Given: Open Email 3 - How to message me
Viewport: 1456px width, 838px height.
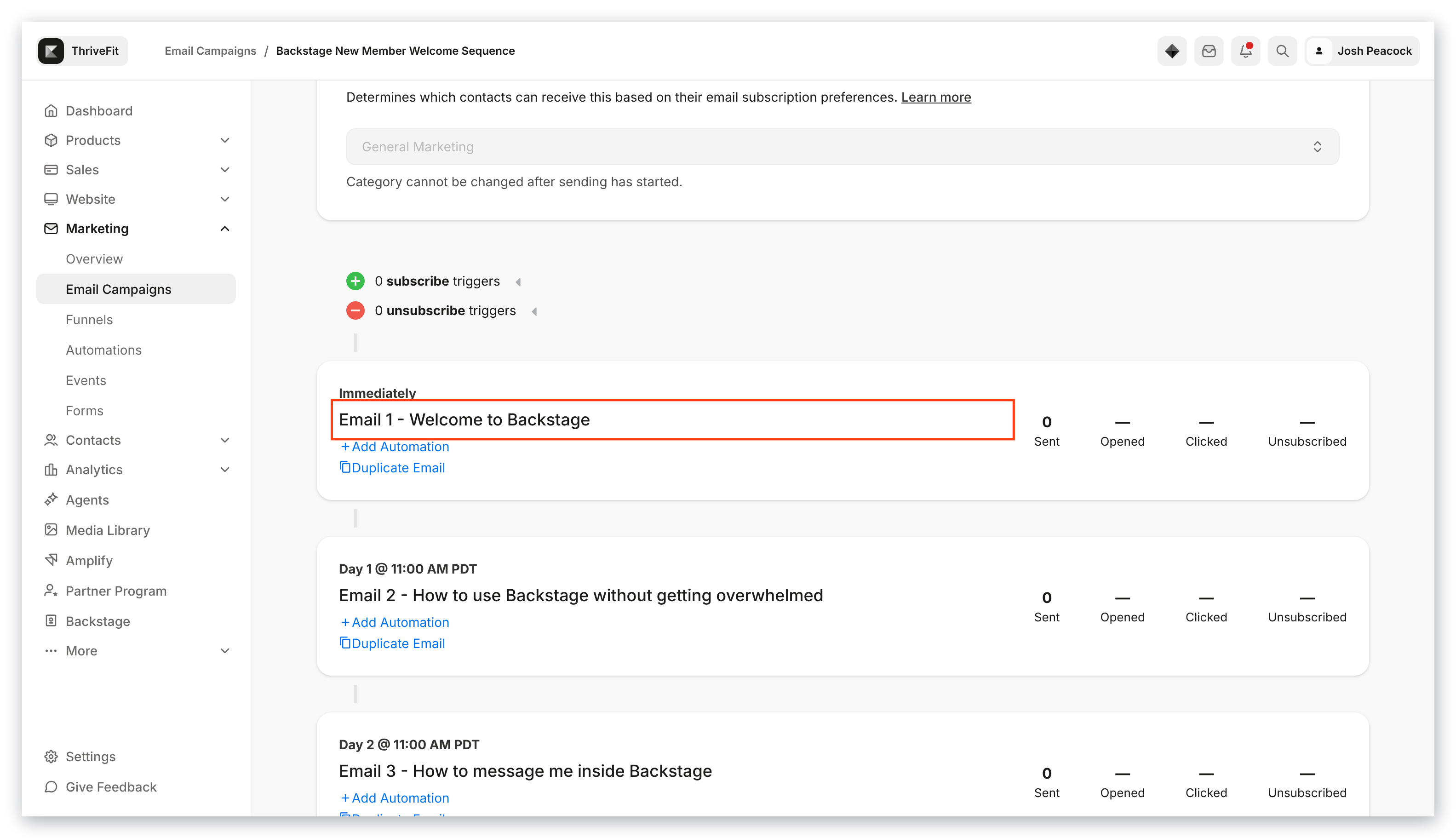Looking at the screenshot, I should point(525,771).
